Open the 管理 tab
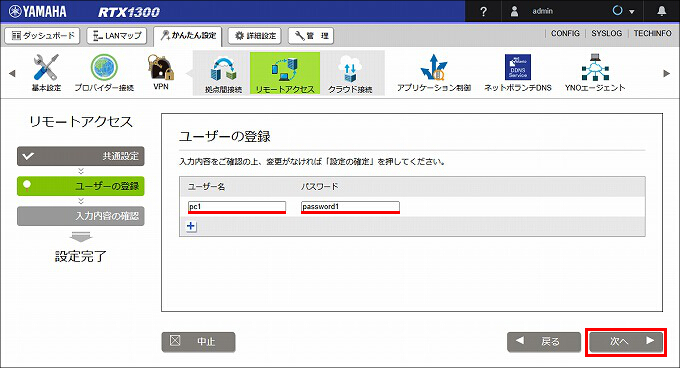This screenshot has height=368, width=680. (311, 36)
